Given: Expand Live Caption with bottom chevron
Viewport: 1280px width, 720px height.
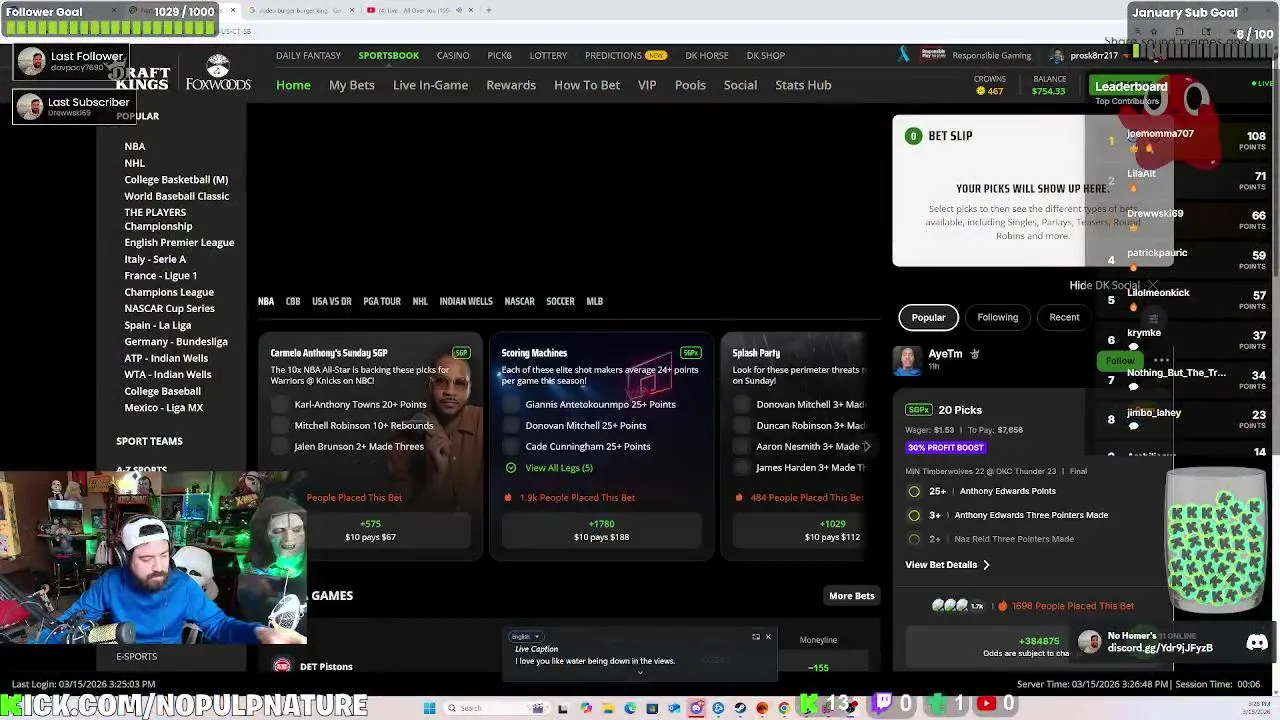Looking at the screenshot, I should tap(640, 672).
